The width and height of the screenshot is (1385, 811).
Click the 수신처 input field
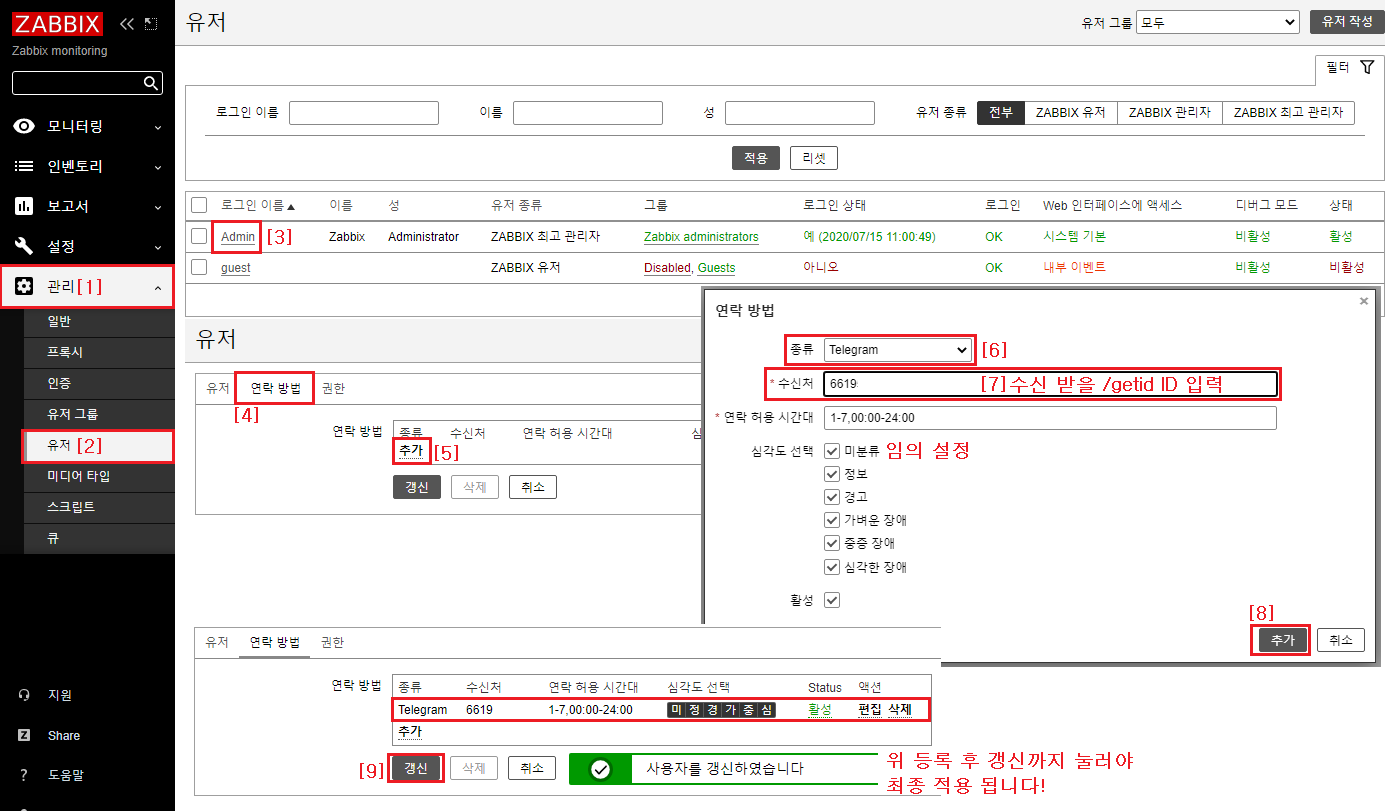[1050, 384]
